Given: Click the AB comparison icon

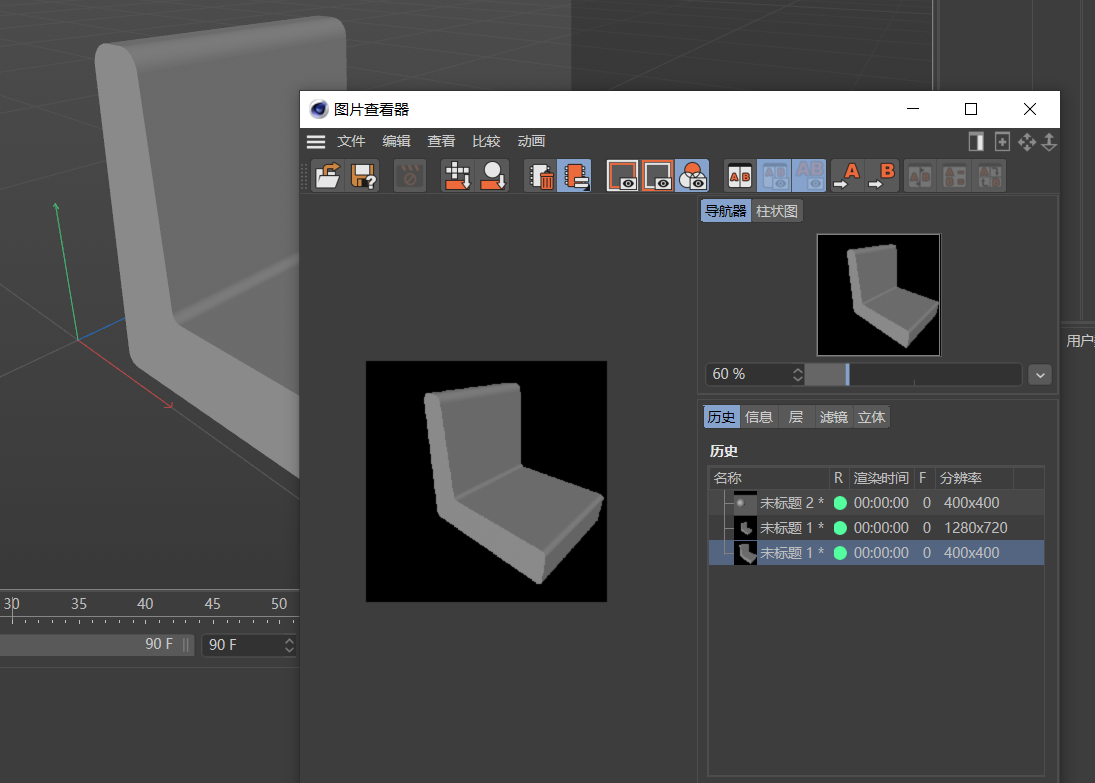Looking at the screenshot, I should pyautogui.click(x=739, y=176).
